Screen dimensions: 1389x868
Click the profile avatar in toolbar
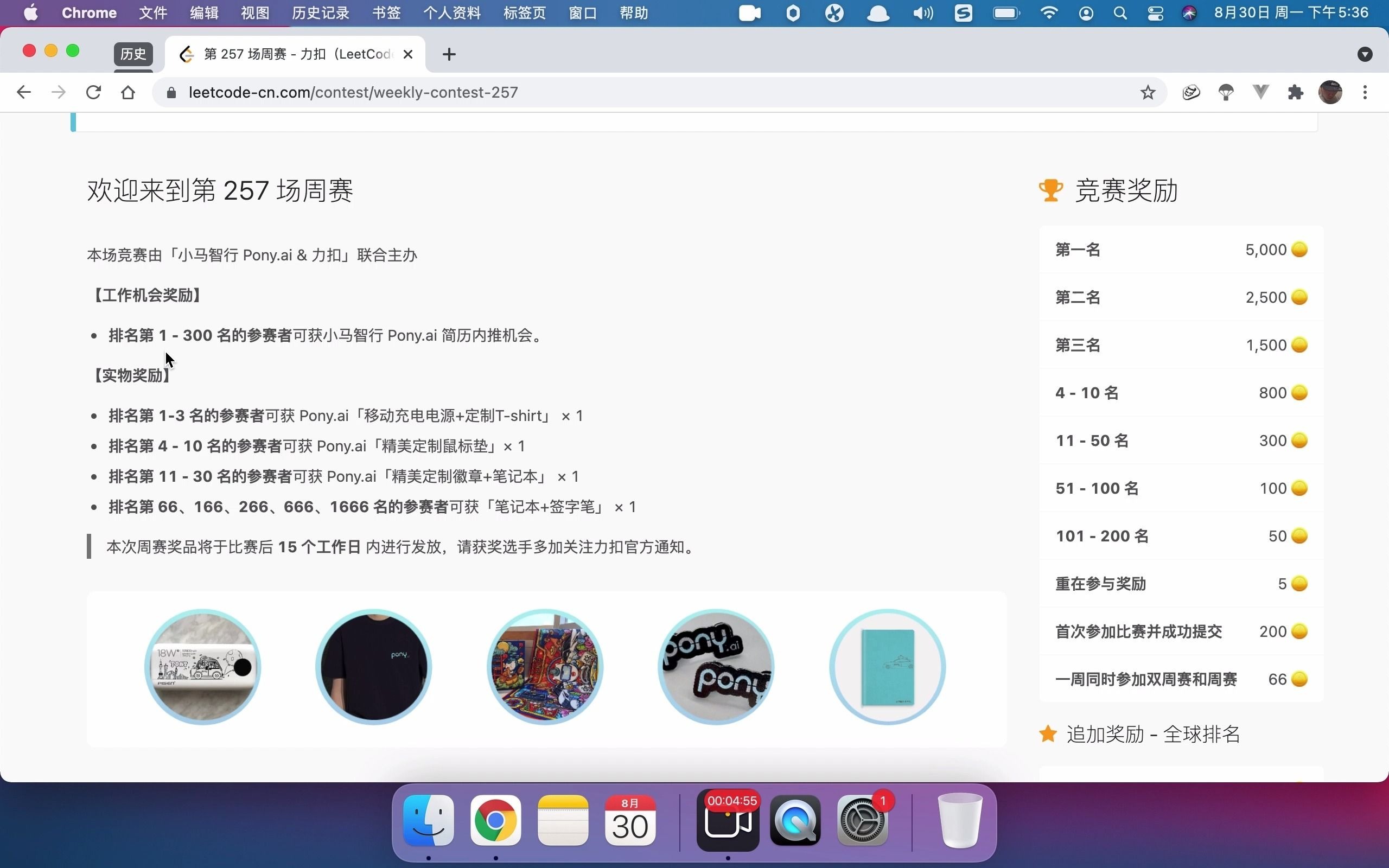click(x=1330, y=92)
